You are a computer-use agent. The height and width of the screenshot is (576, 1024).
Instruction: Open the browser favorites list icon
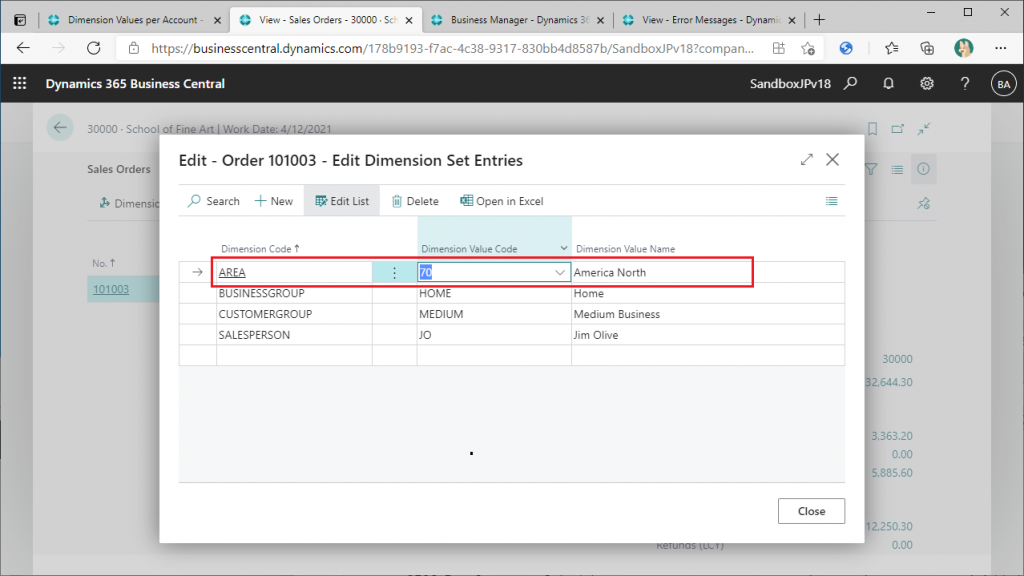point(891,48)
